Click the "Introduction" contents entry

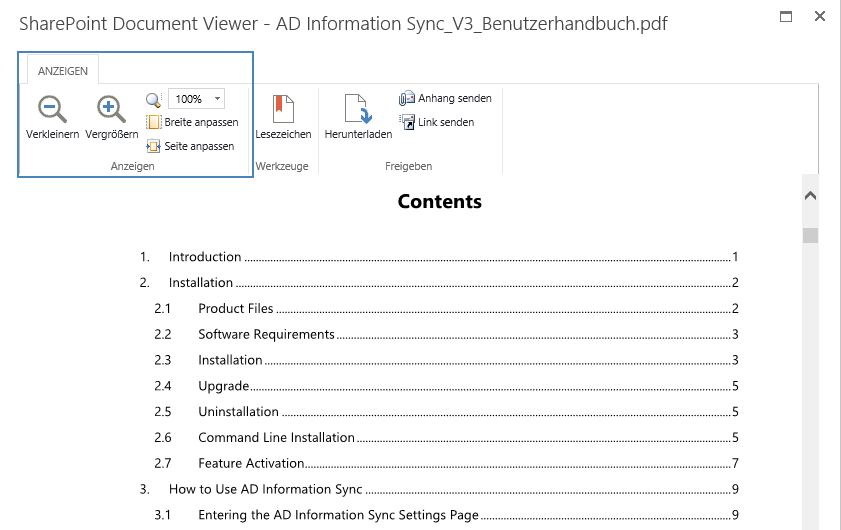pos(439,257)
